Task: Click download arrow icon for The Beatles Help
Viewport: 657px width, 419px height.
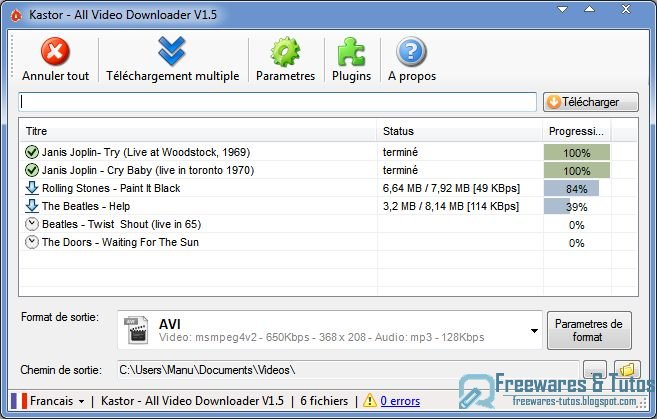Action: click(x=31, y=206)
